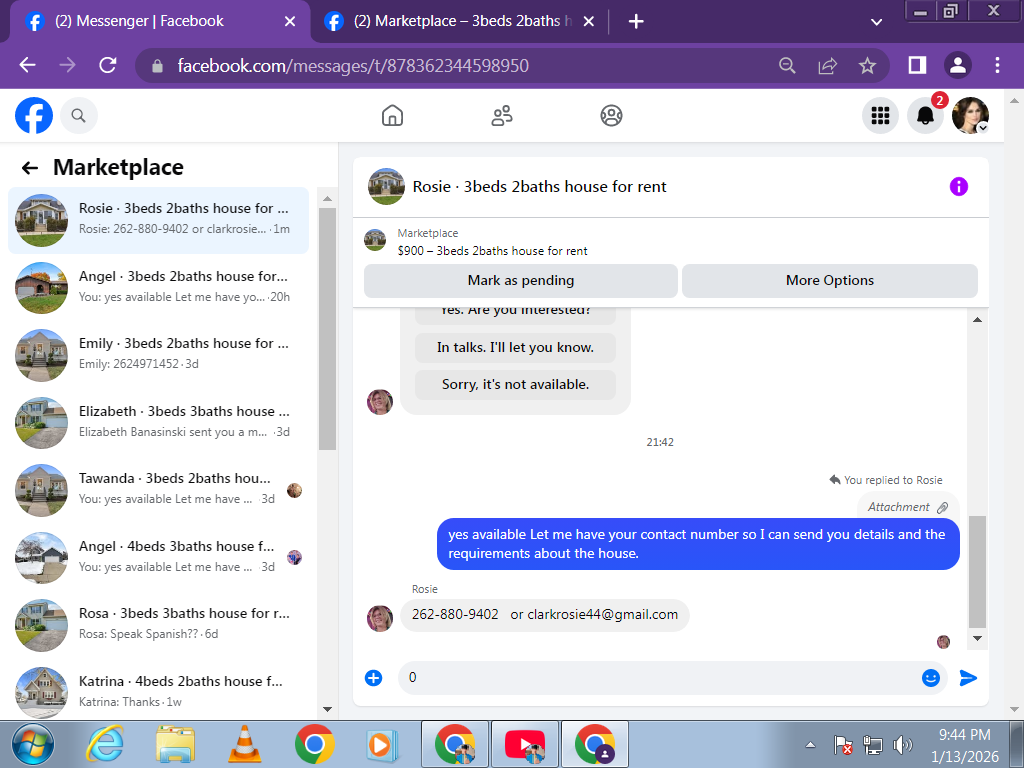The width and height of the screenshot is (1024, 768).
Task: Launch Internet Explorer from taskbar
Action: point(106,744)
